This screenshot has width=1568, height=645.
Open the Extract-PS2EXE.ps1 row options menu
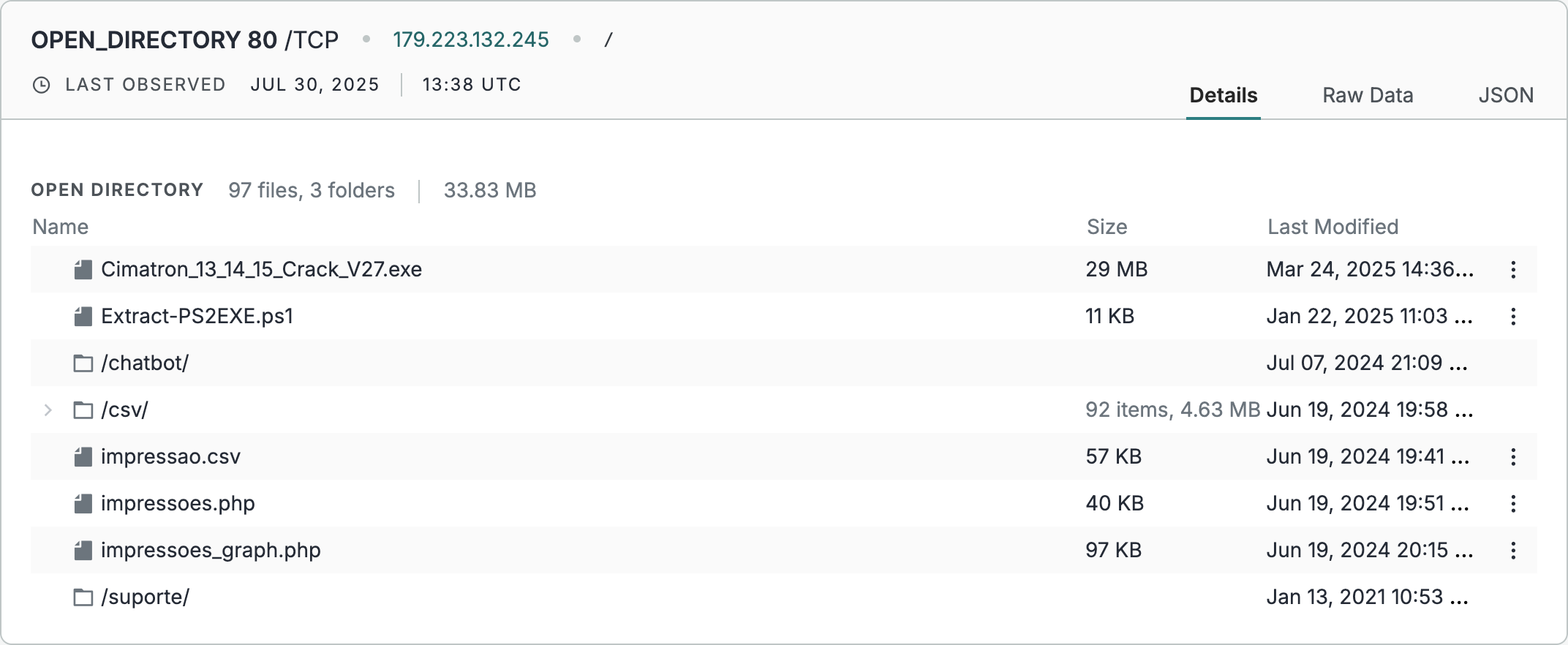(x=1514, y=316)
